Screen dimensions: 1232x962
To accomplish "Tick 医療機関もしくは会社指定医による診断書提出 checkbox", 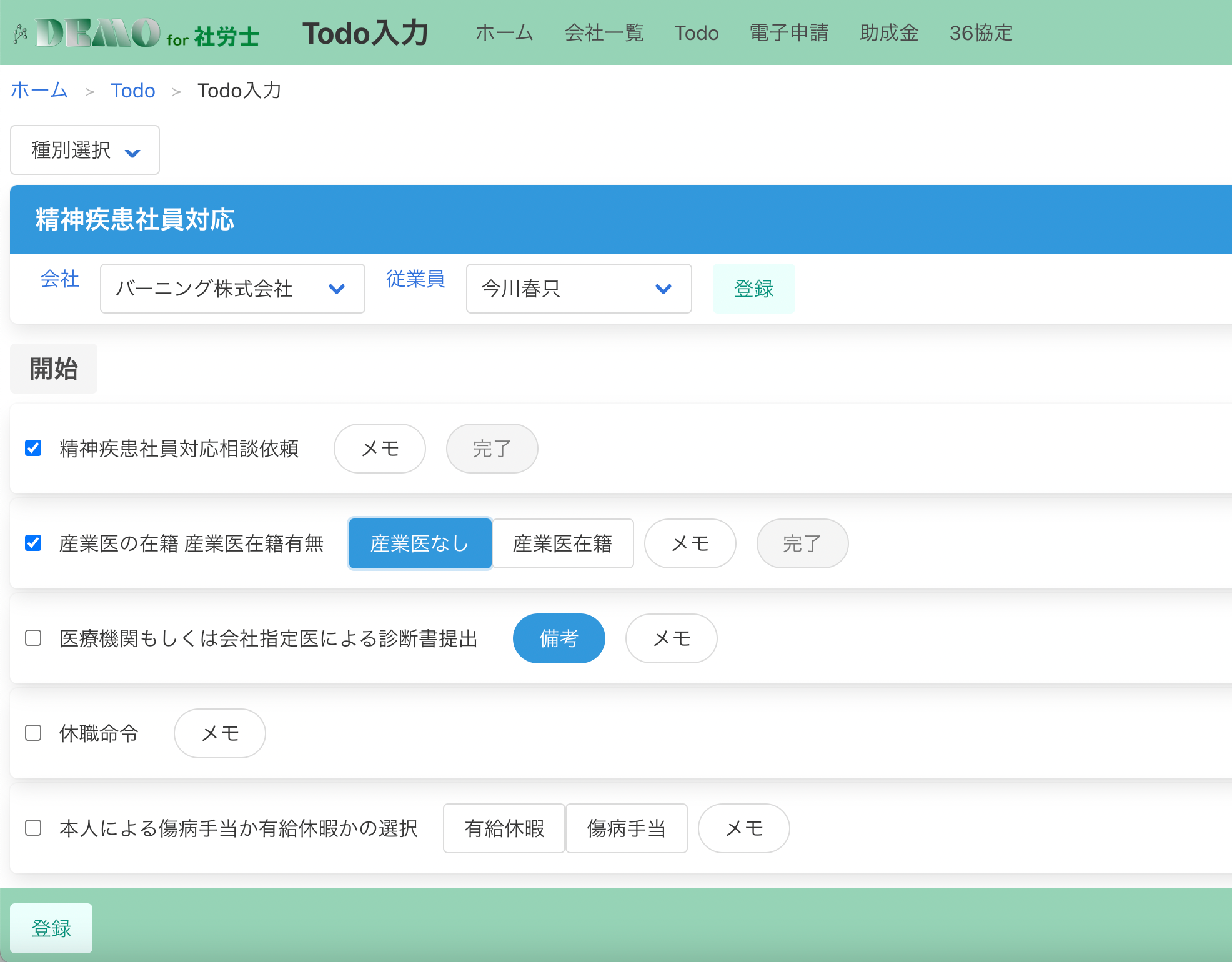I will click(33, 638).
